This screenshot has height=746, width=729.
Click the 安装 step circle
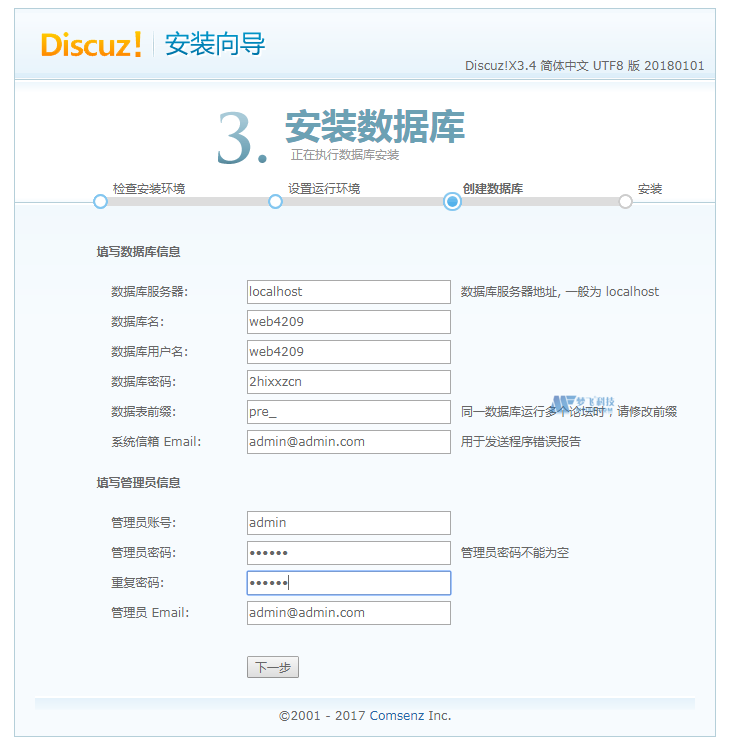pyautogui.click(x=626, y=202)
